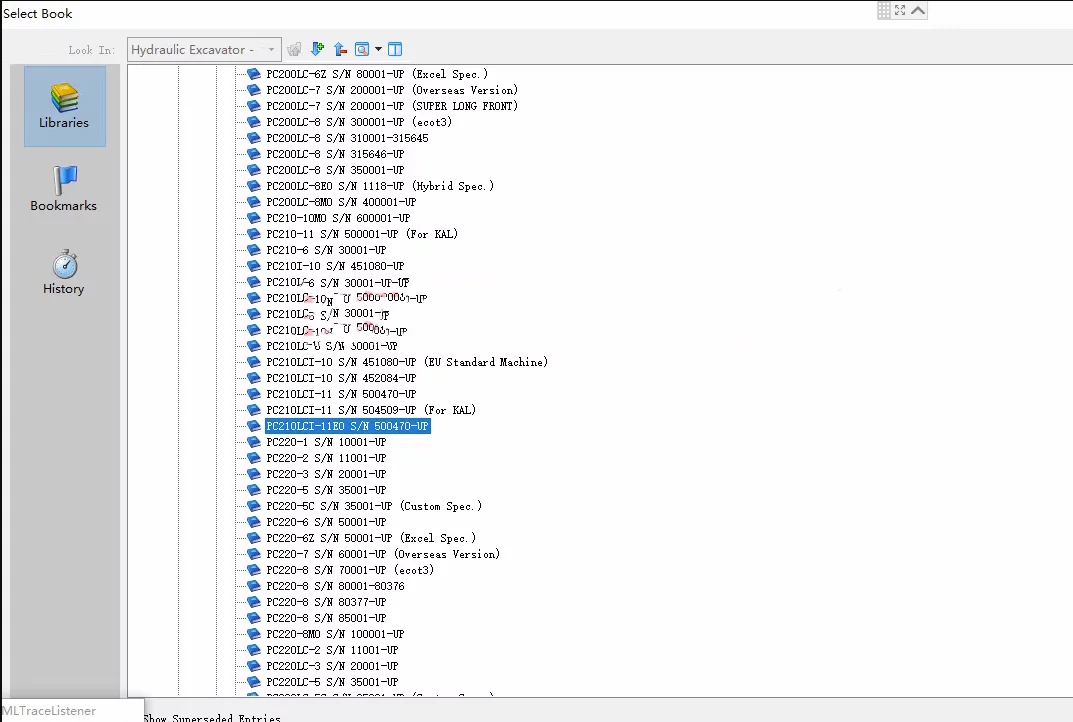Click book icon beside PC200LC-8M0 S/N 400001-UP
1073x722 pixels.
(x=254, y=202)
